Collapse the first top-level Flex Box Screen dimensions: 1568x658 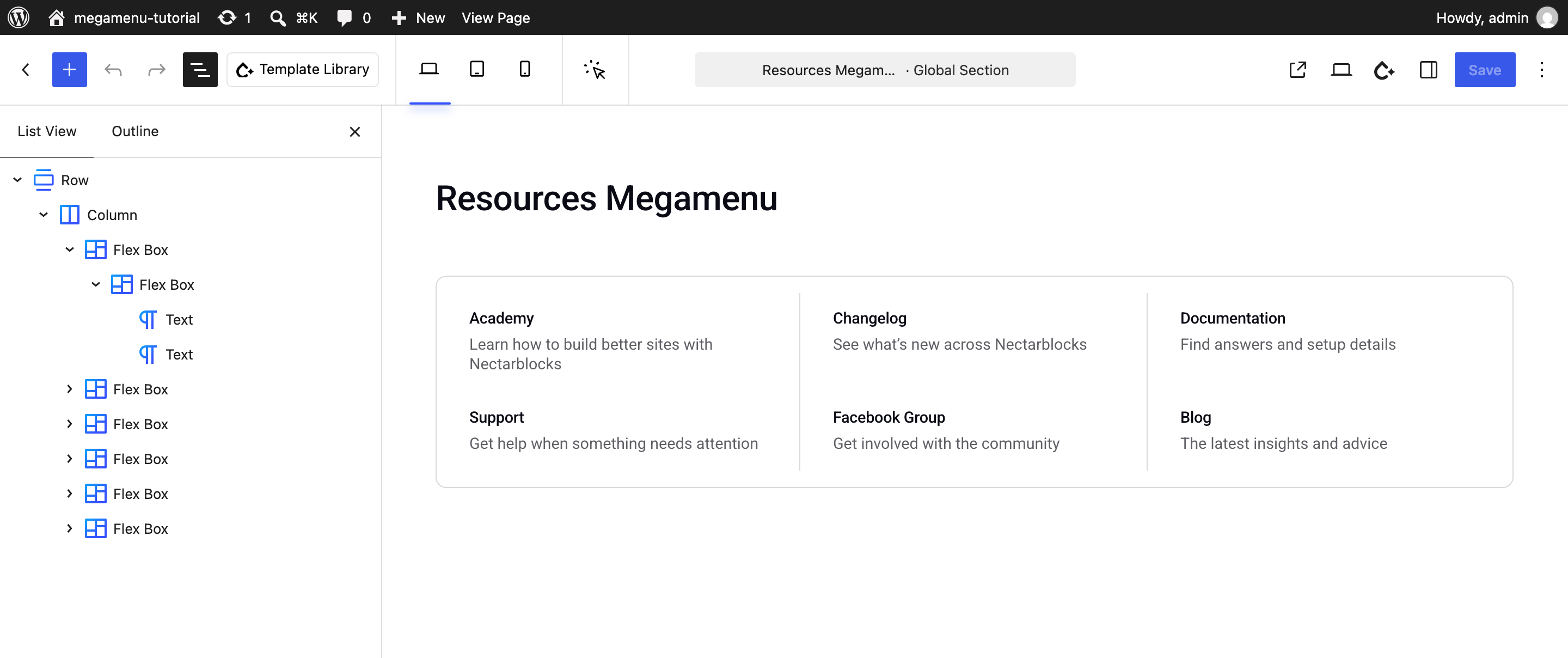[70, 249]
